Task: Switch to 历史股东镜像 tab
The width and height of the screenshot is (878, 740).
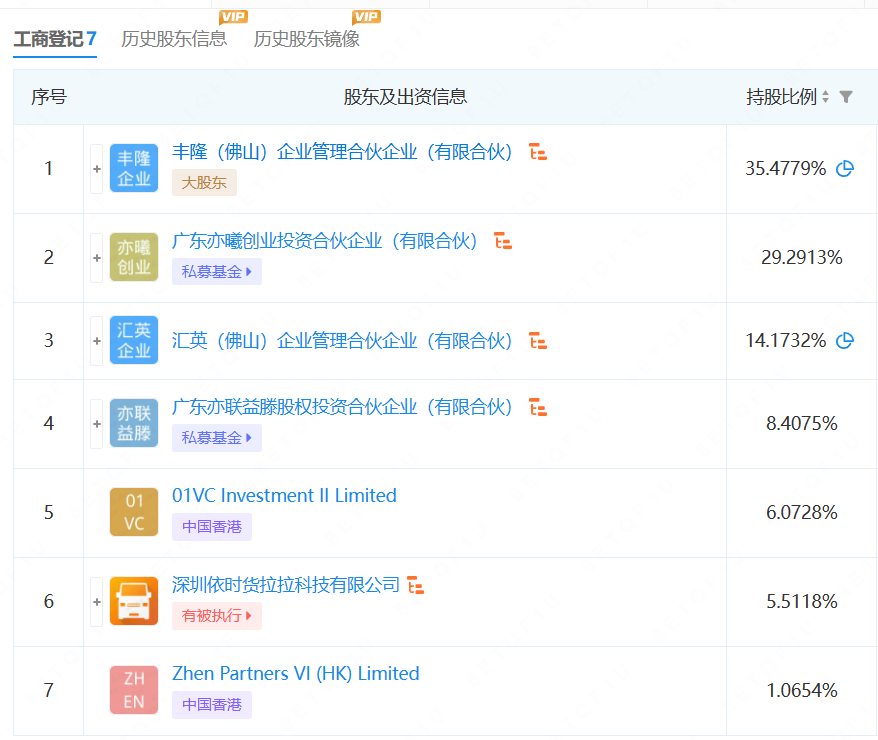Action: 306,39
